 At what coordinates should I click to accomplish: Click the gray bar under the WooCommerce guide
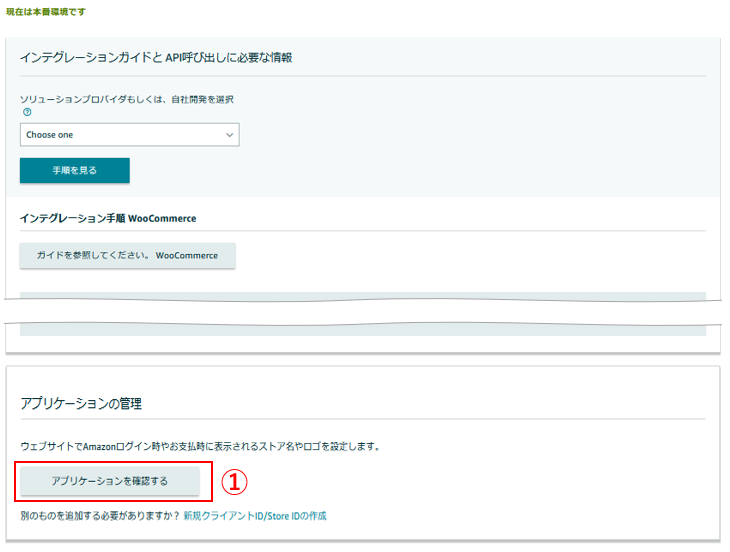(362, 297)
